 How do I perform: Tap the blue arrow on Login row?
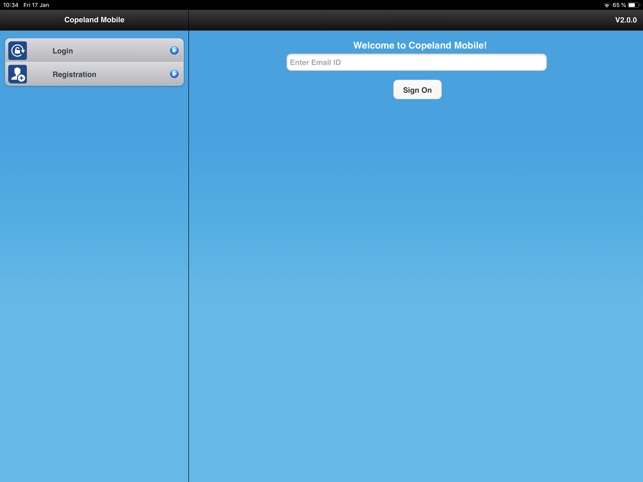coord(174,50)
